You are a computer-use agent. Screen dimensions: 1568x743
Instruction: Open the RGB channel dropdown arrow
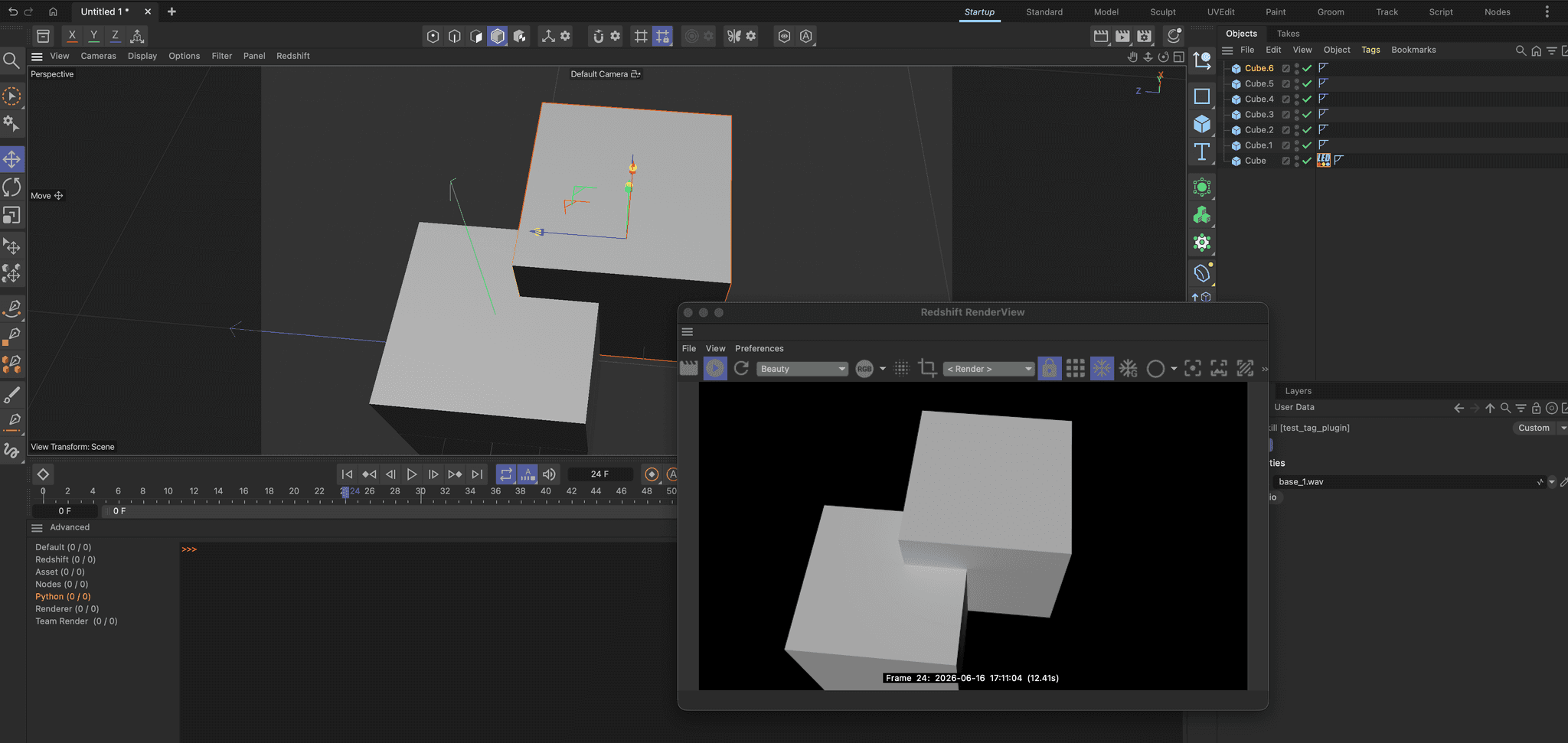(x=883, y=369)
